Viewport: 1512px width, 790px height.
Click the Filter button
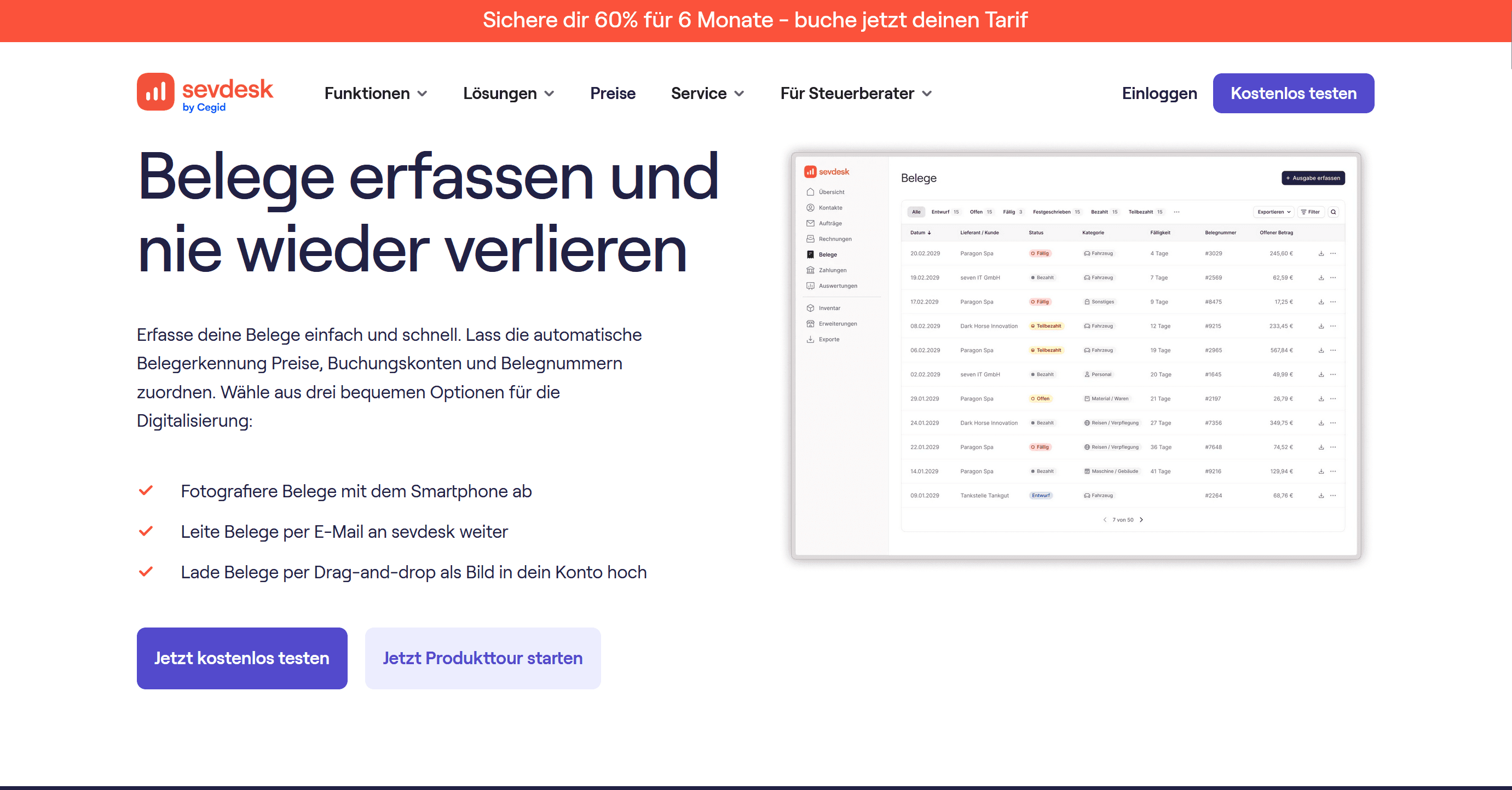(1310, 212)
